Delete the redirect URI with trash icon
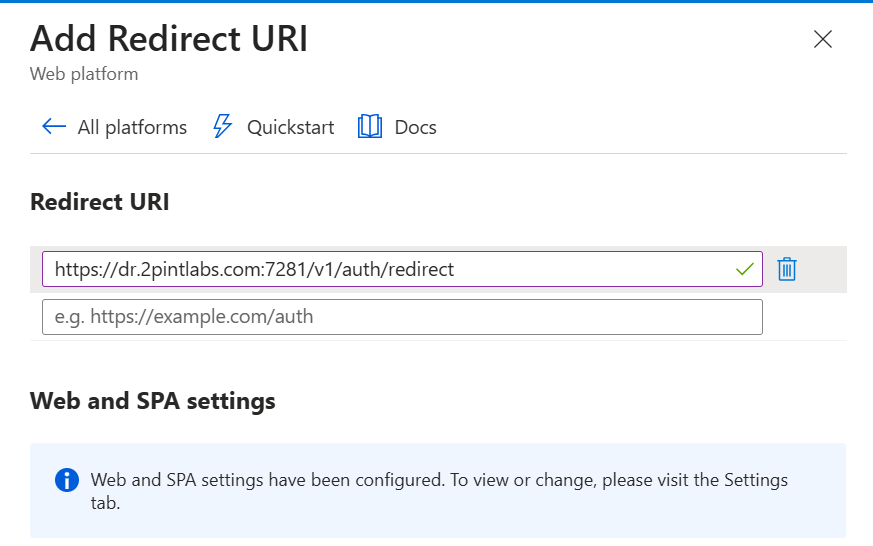This screenshot has width=873, height=546. 787,269
